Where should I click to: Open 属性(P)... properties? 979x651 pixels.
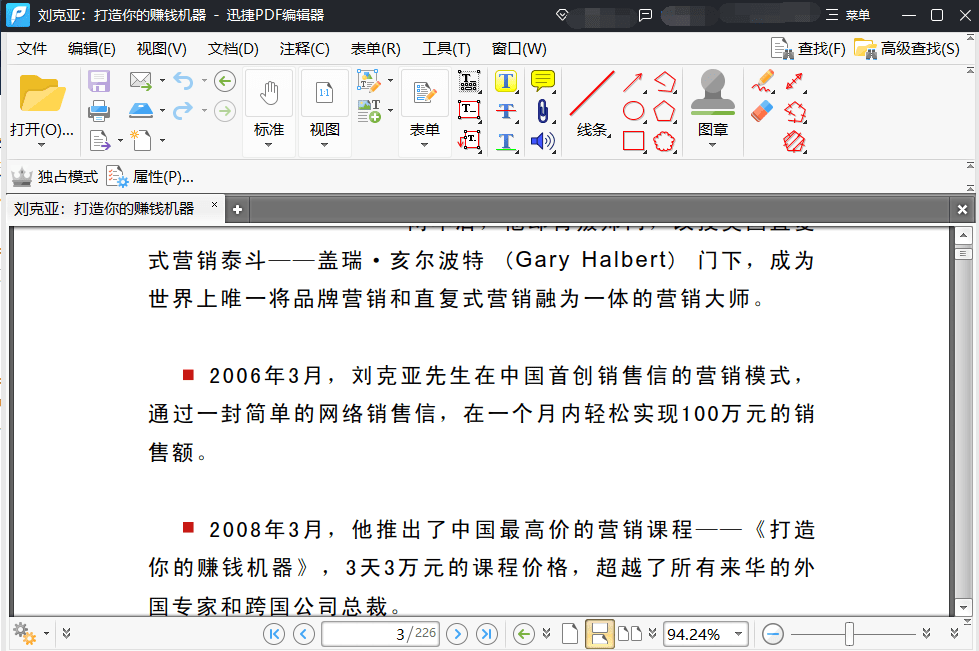point(150,177)
